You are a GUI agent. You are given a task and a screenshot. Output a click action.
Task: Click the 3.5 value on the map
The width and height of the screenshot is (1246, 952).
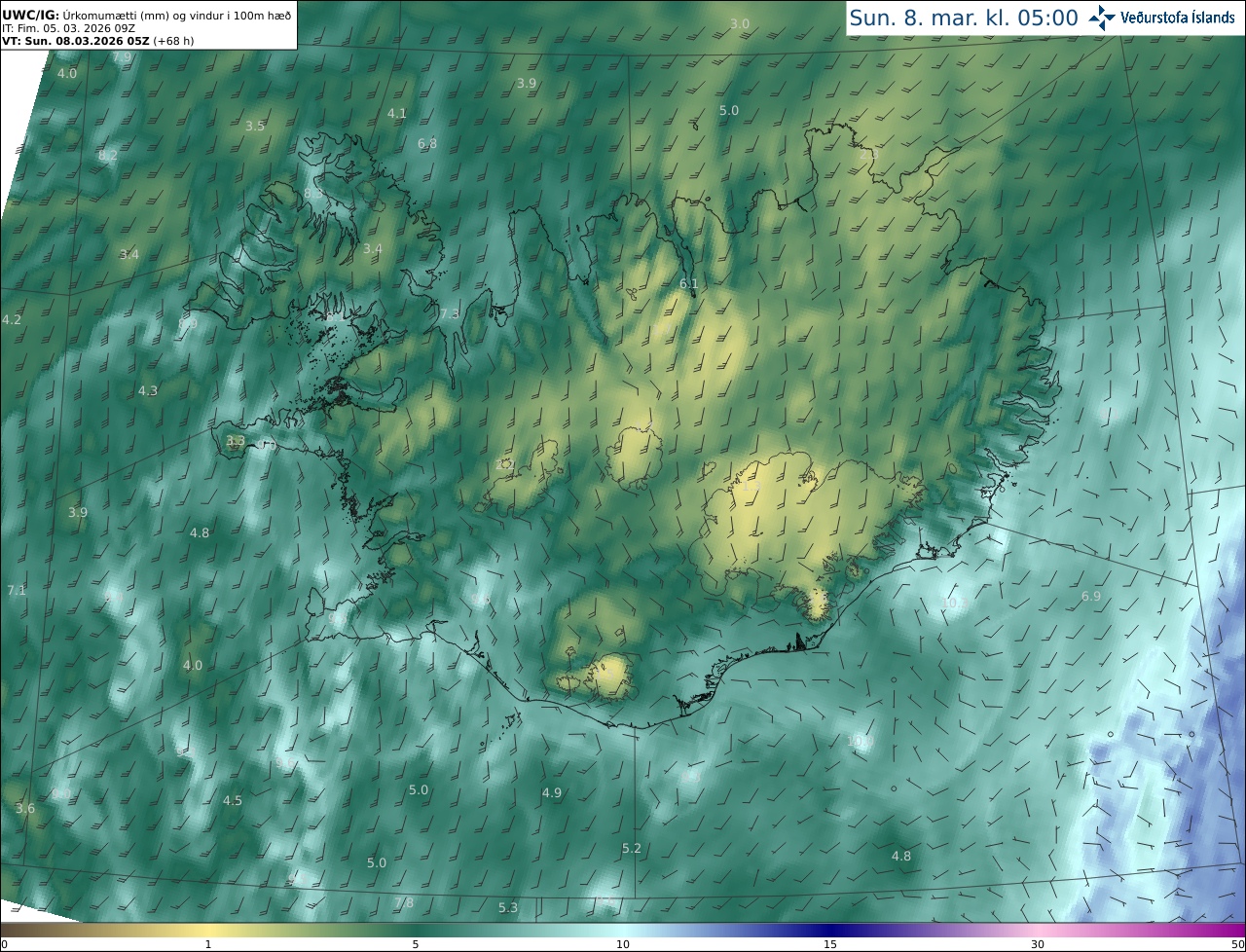[x=255, y=126]
